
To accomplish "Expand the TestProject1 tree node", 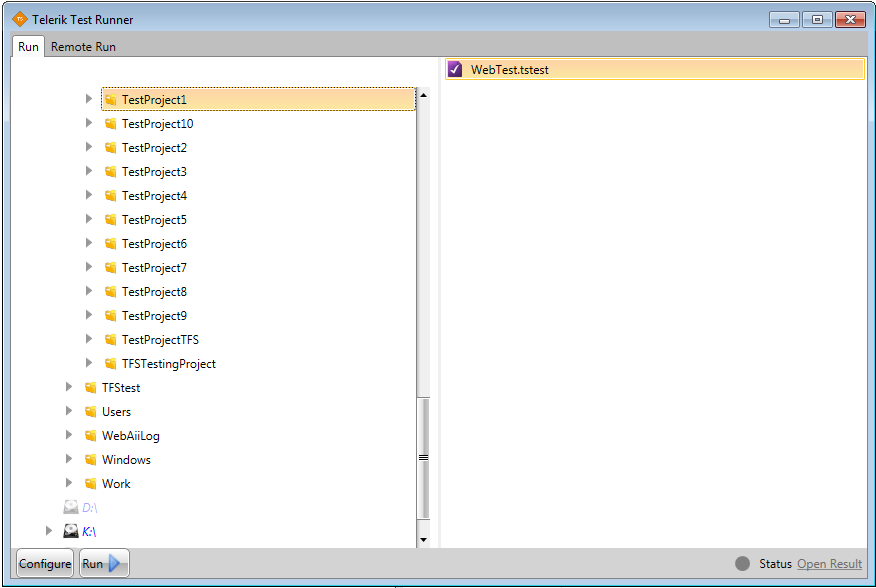I will tap(89, 99).
